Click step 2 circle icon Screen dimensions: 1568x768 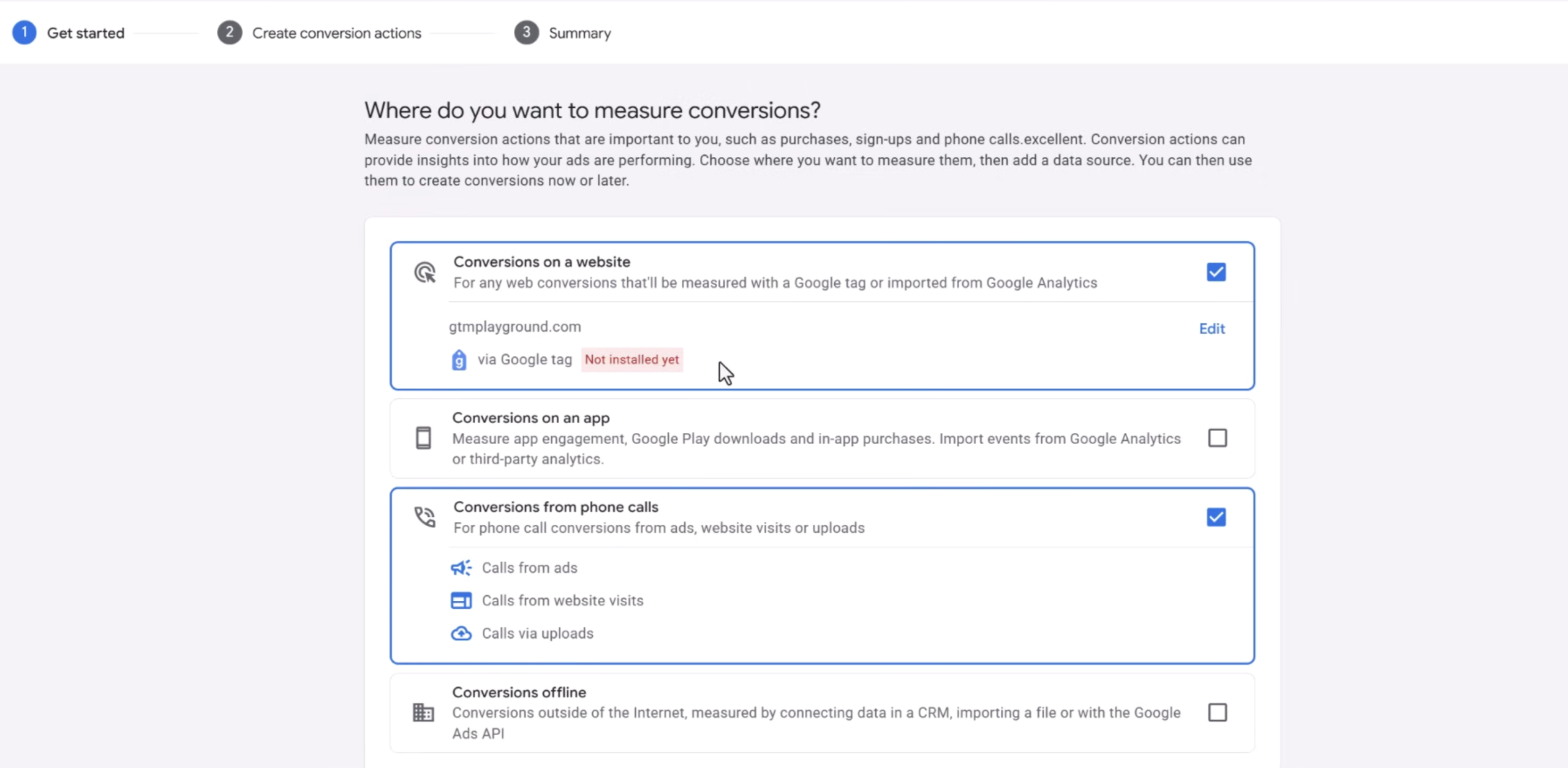point(230,32)
